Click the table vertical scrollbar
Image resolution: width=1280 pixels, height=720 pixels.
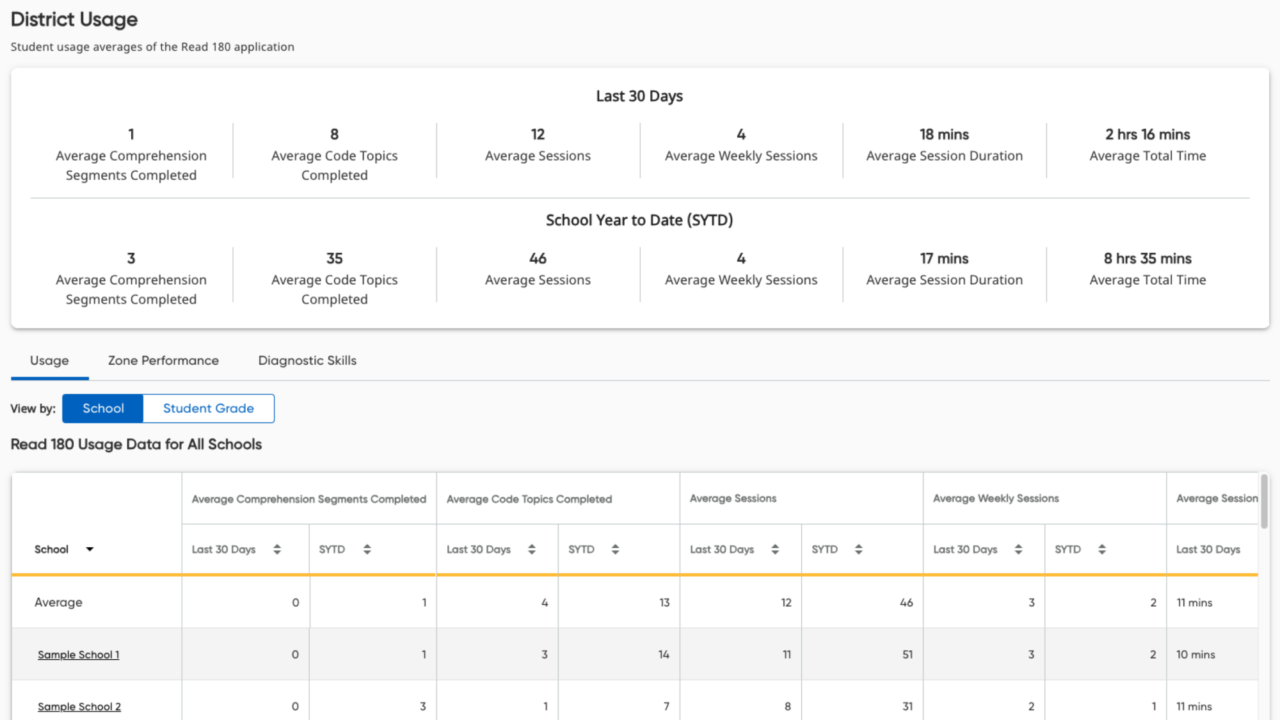[x=1265, y=502]
